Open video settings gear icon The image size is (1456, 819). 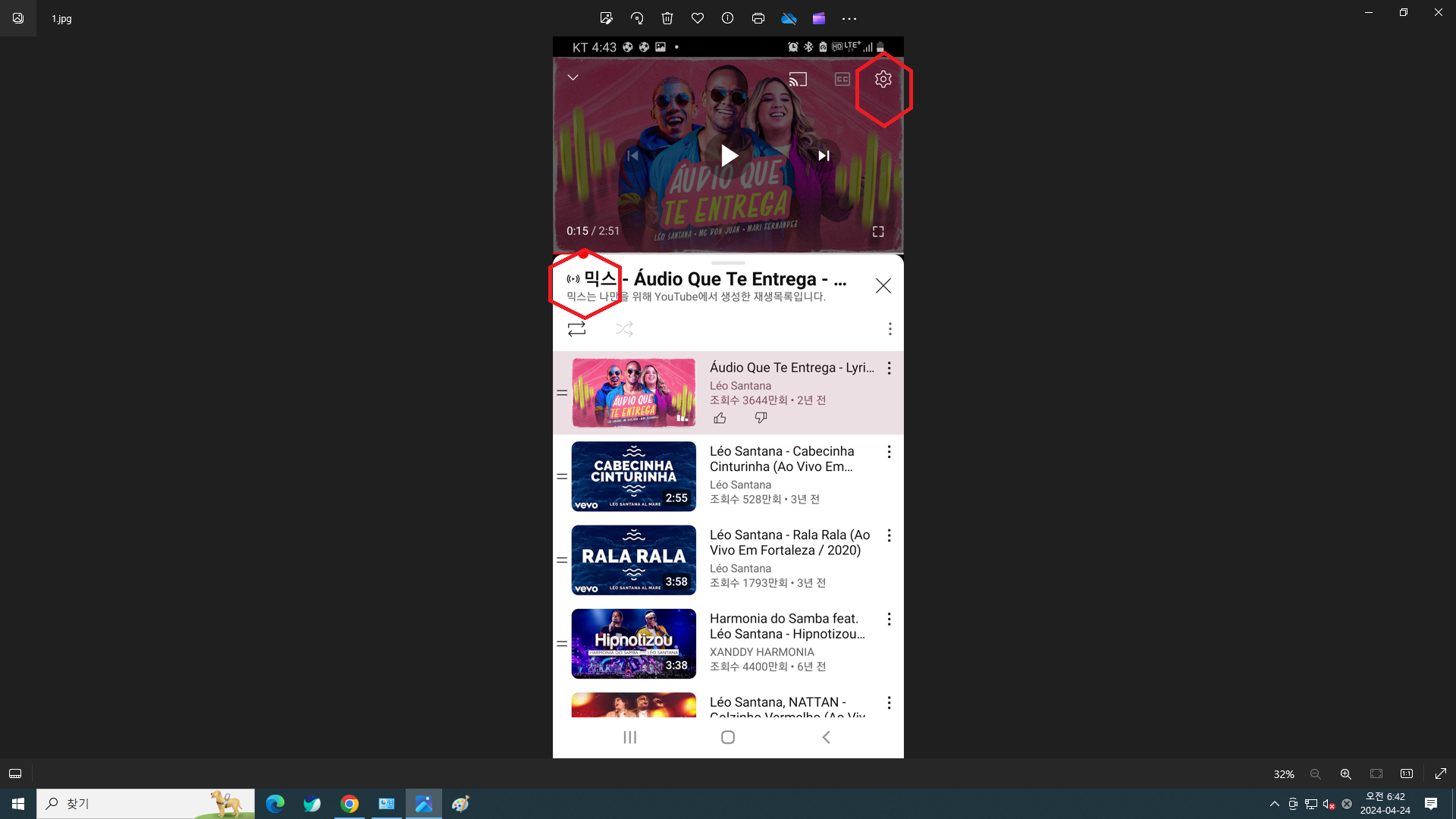click(x=883, y=79)
